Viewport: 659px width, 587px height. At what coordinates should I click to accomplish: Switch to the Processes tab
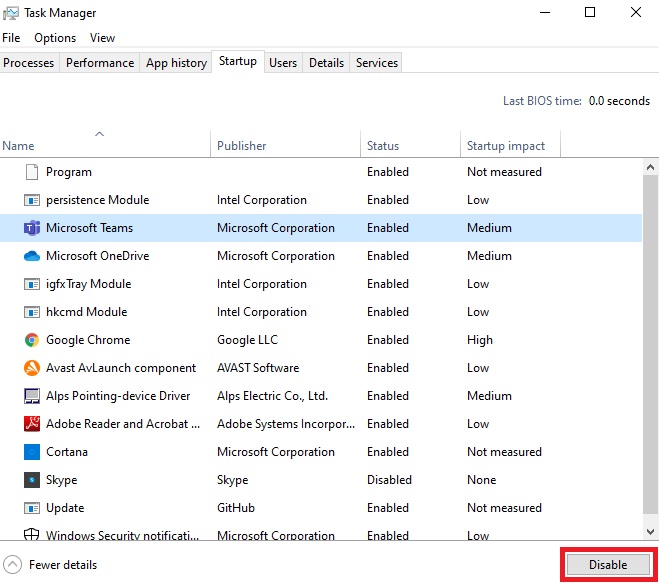[x=29, y=63]
